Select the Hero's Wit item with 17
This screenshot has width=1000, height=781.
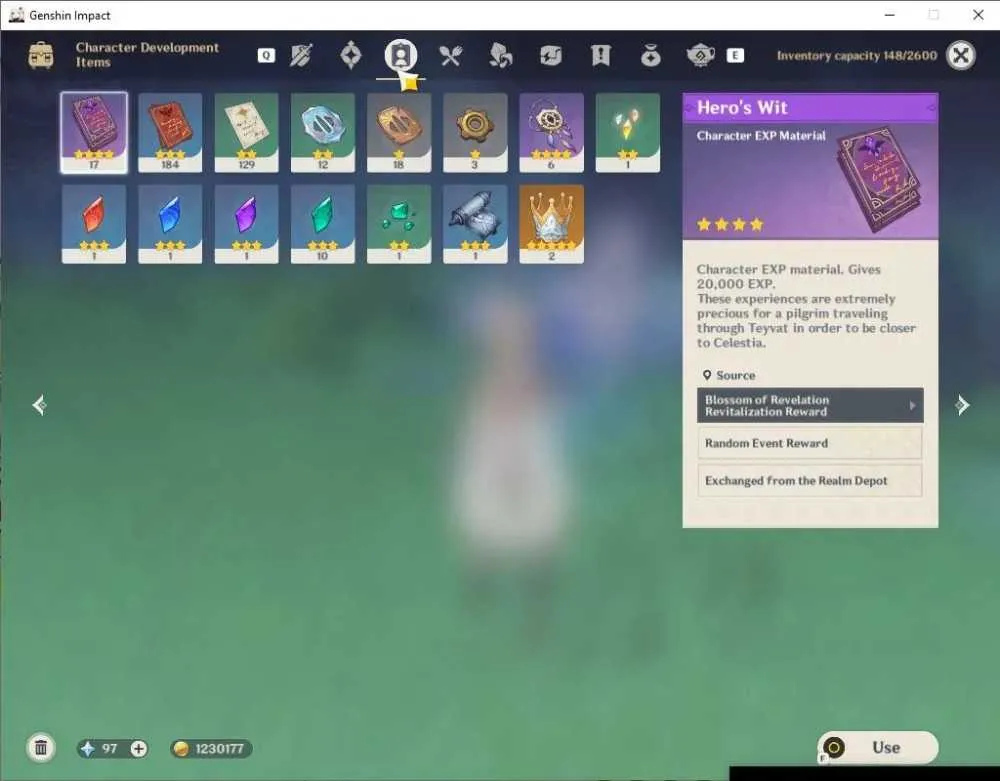(94, 133)
